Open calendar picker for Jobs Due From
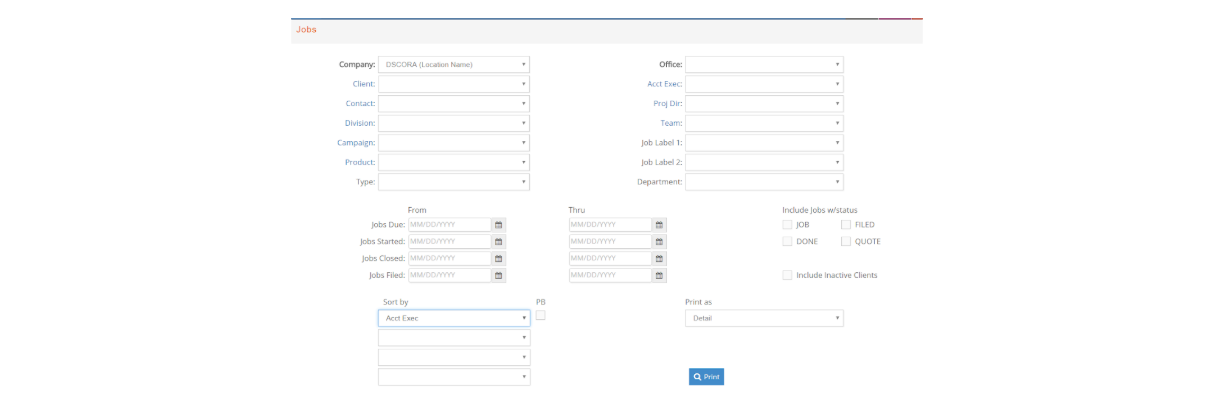Screen dimensions: 1216x411 [x=499, y=225]
